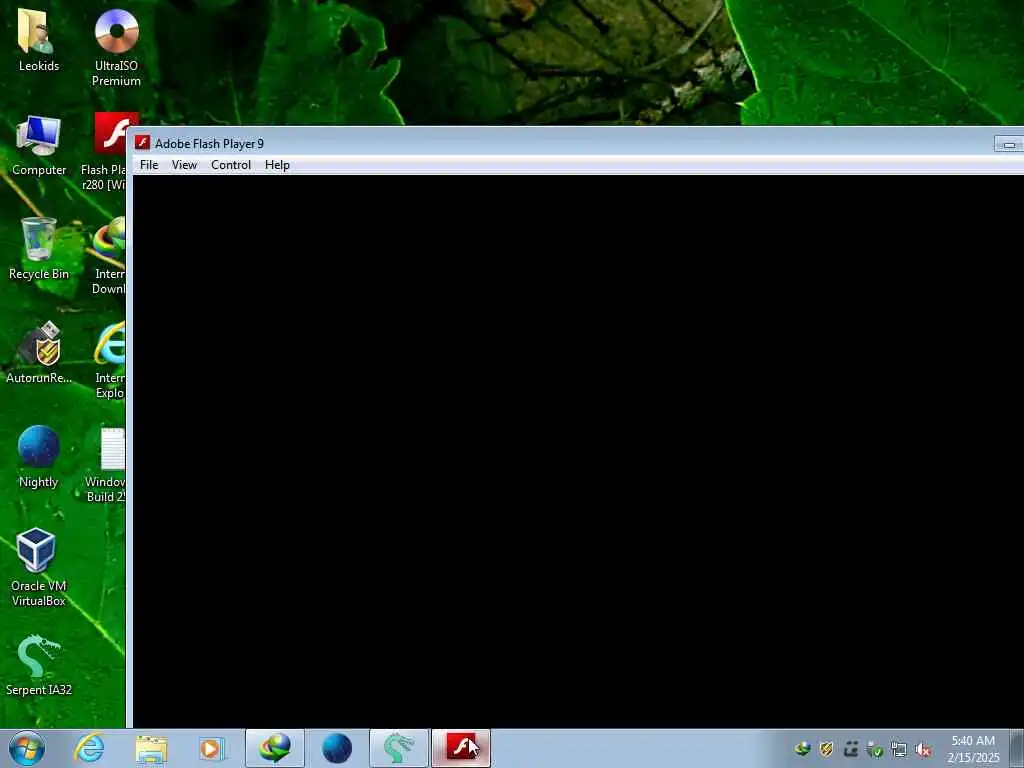
Task: Select the AutorunRemover desktop icon
Action: [x=39, y=353]
